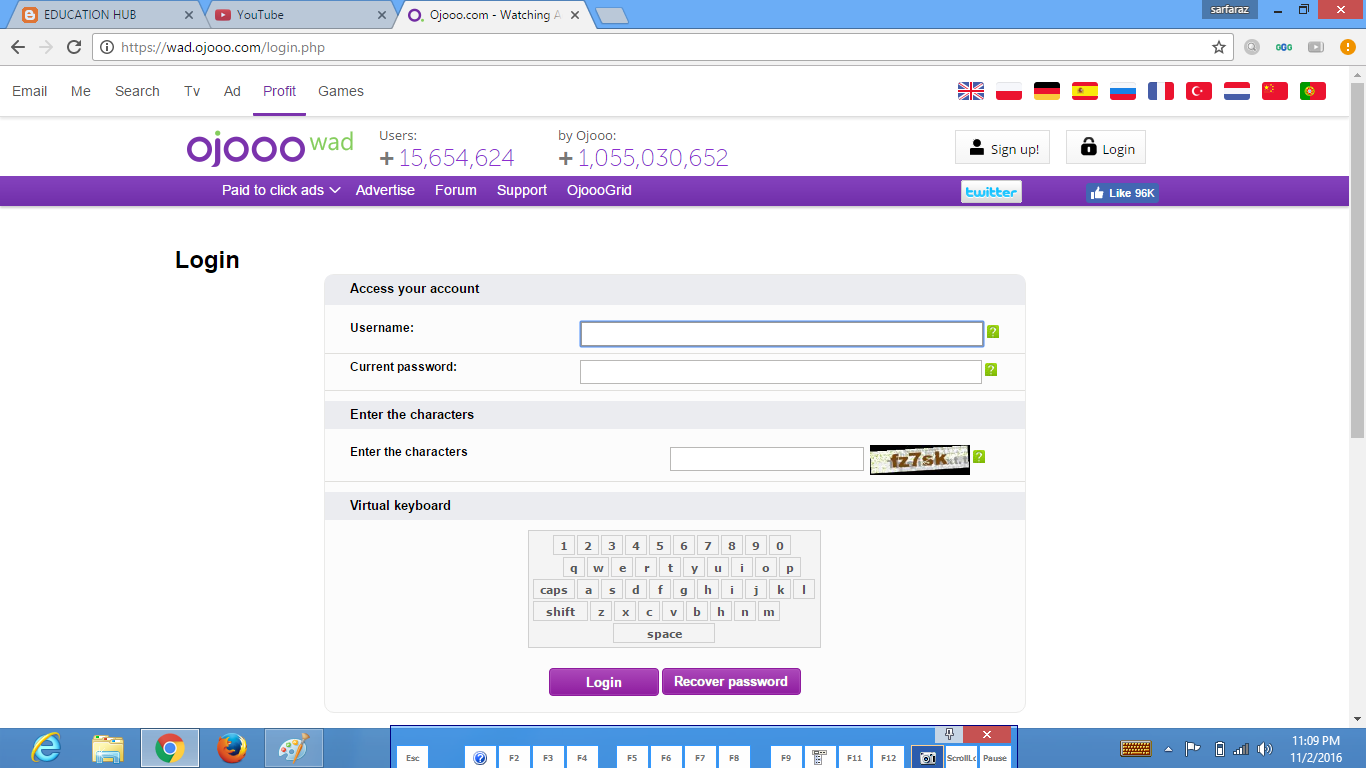Click the help icon beside Current password field
Screen dimensions: 1366x768
[991, 370]
